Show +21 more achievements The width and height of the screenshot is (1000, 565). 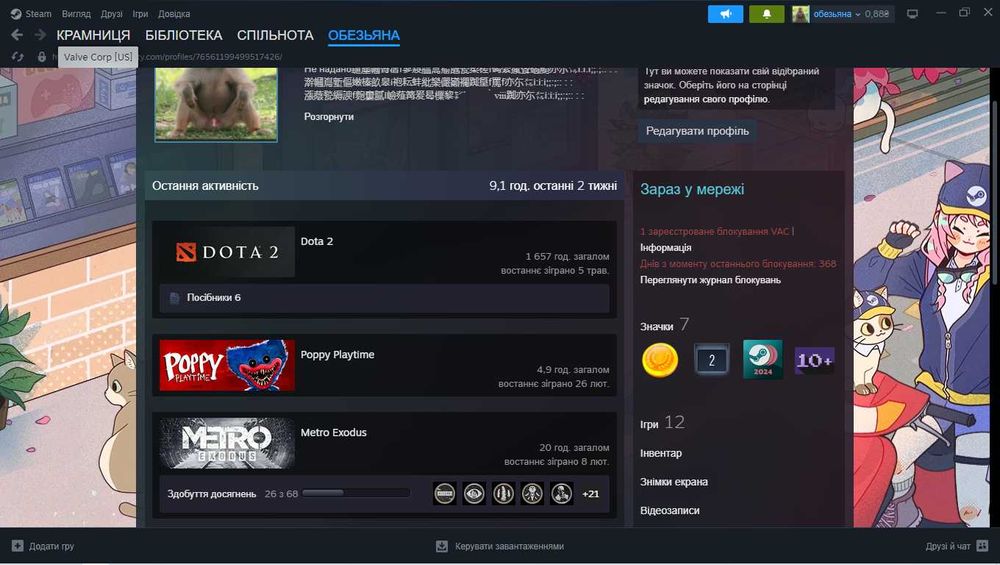coord(591,494)
